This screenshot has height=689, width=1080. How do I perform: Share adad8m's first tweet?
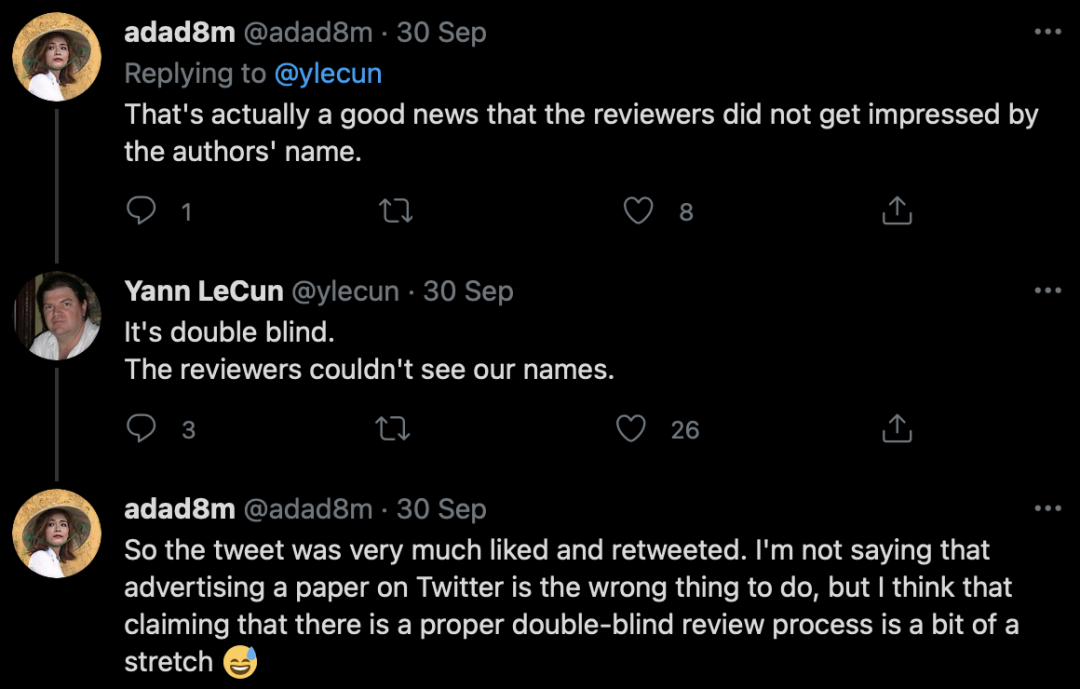[x=897, y=210]
